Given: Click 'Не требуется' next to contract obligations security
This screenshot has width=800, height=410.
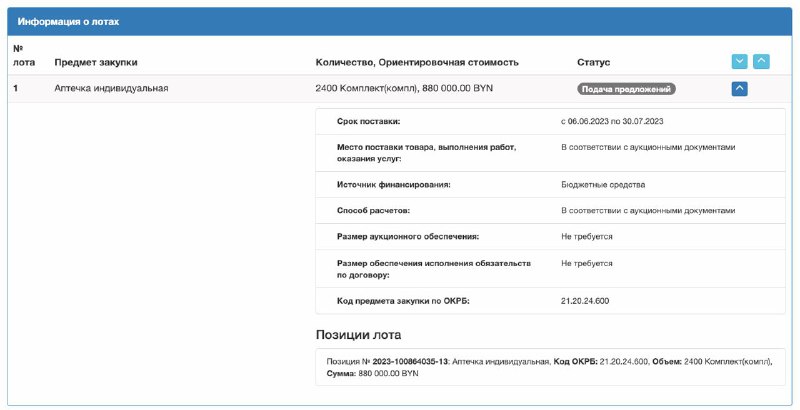Looking at the screenshot, I should coord(587,263).
